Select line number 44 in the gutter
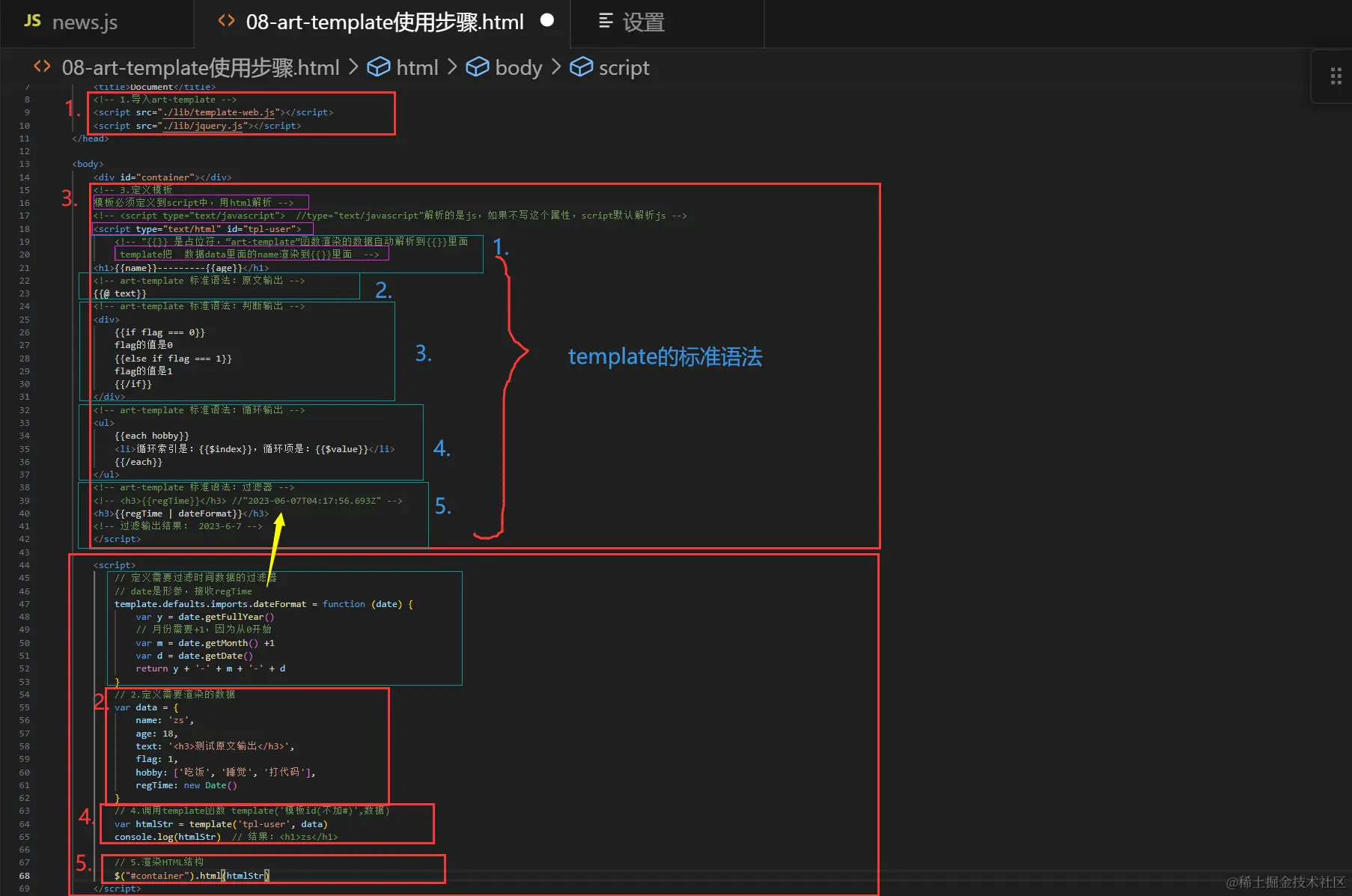Screen dimensions: 1352x896 [25, 565]
